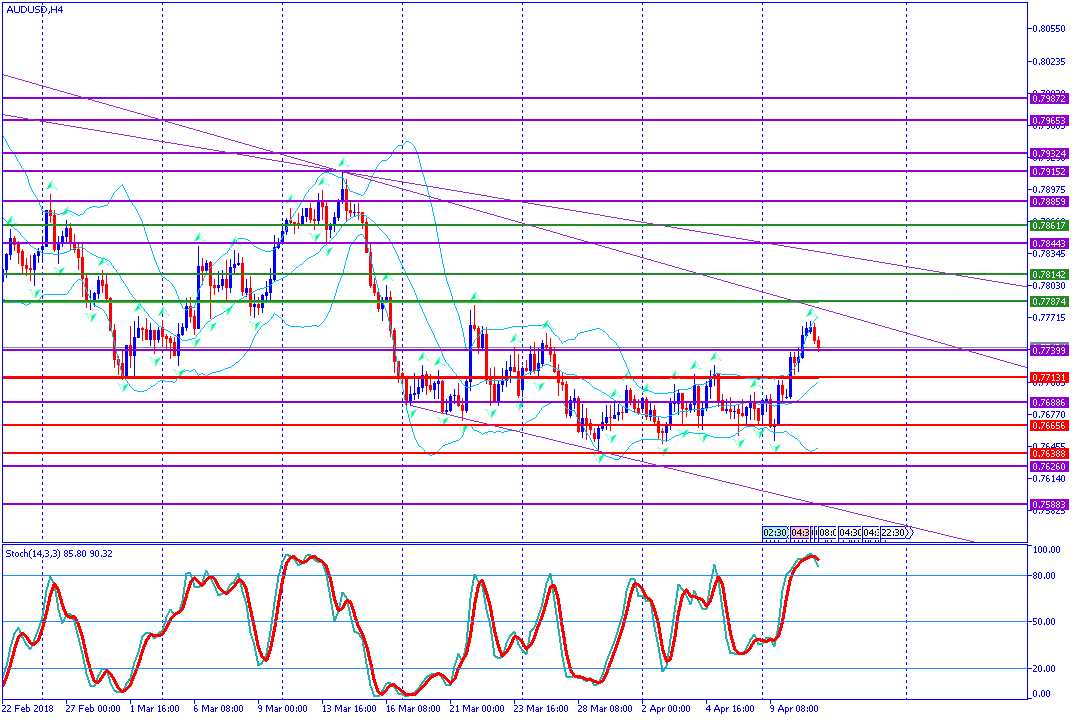
Task: Select the 0.77399 purple price tag
Action: pos(1049,350)
